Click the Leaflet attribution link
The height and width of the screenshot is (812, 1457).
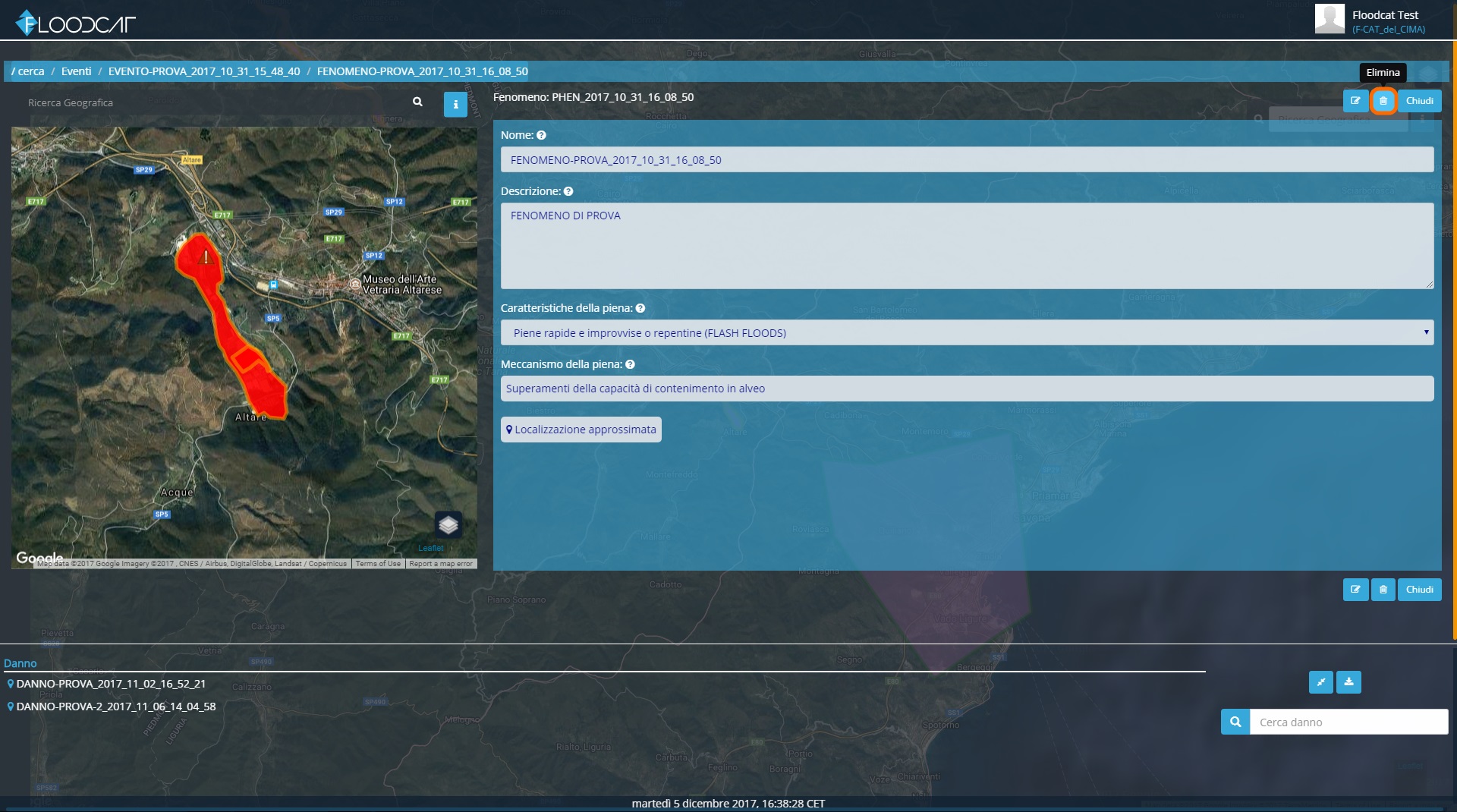(431, 548)
